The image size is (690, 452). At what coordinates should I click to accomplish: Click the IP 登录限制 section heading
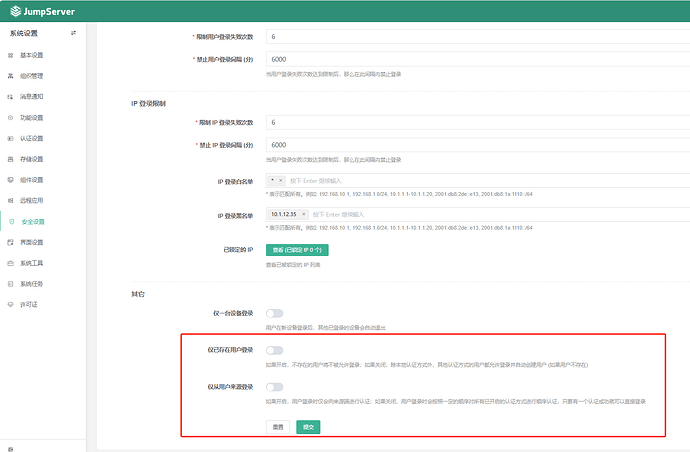point(148,104)
